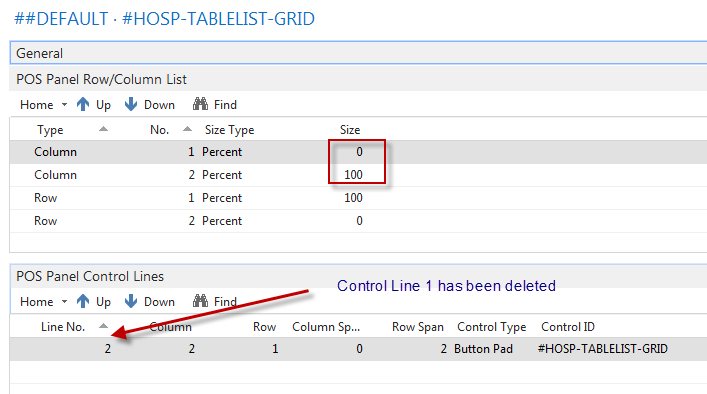Click the Size Type column header

pos(230,130)
